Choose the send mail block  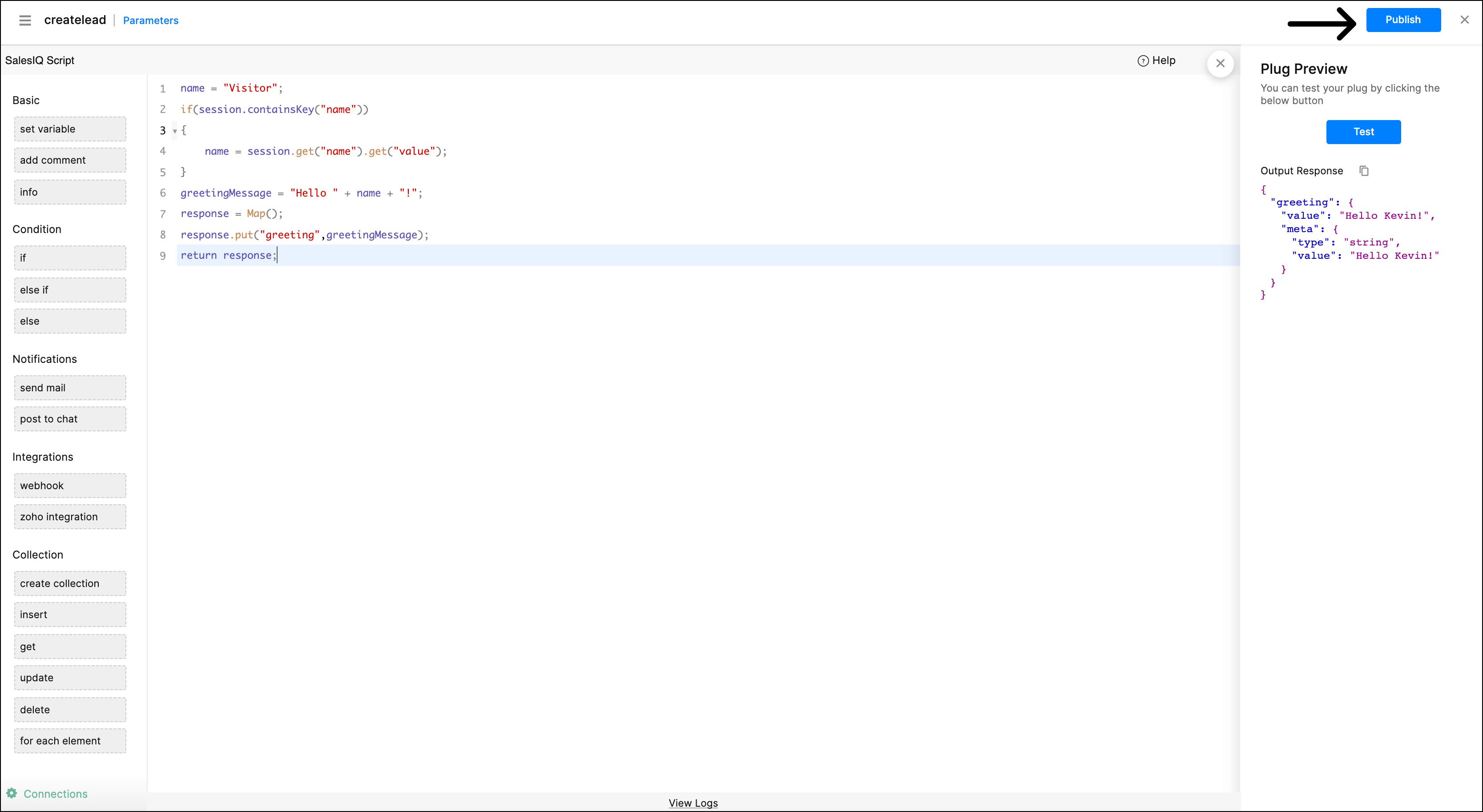[x=70, y=388]
